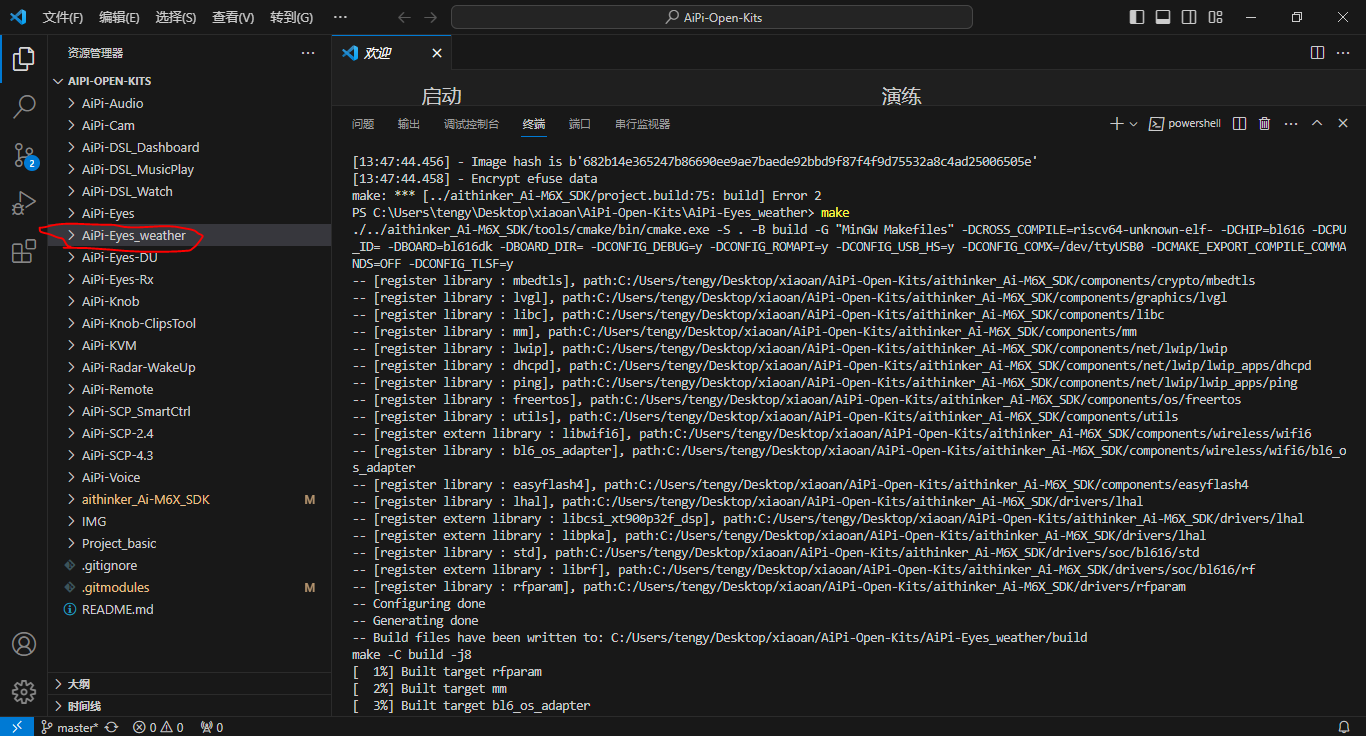The image size is (1366, 736).
Task: Open the 转到(G) menu
Action: (291, 17)
